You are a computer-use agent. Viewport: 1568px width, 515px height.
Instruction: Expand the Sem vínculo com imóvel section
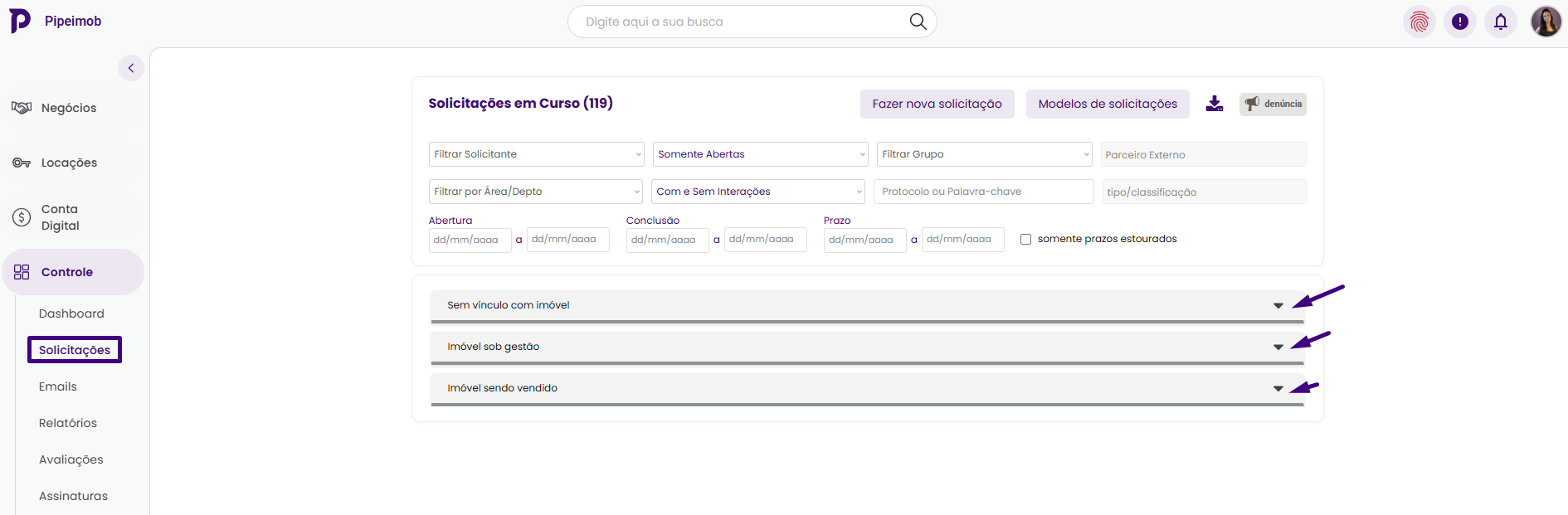pos(1278,306)
